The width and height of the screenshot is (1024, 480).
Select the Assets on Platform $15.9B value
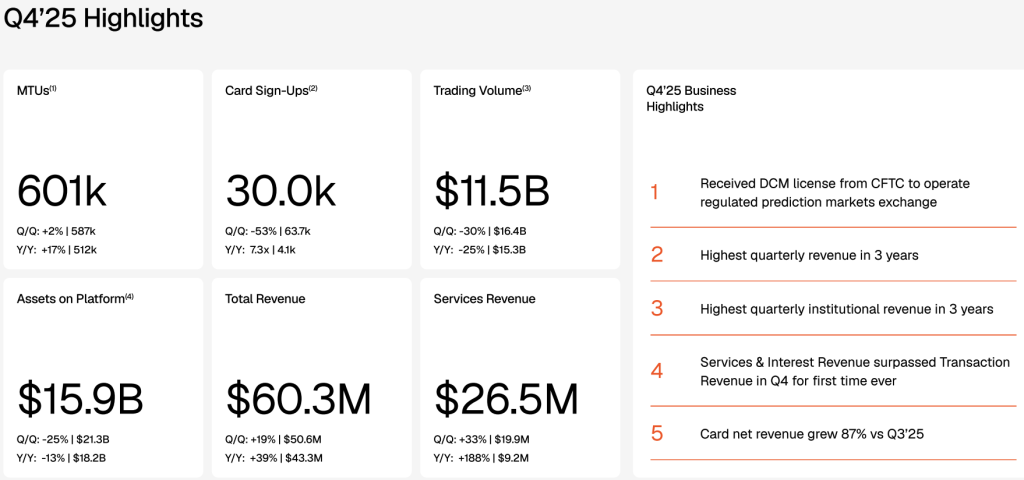point(80,399)
